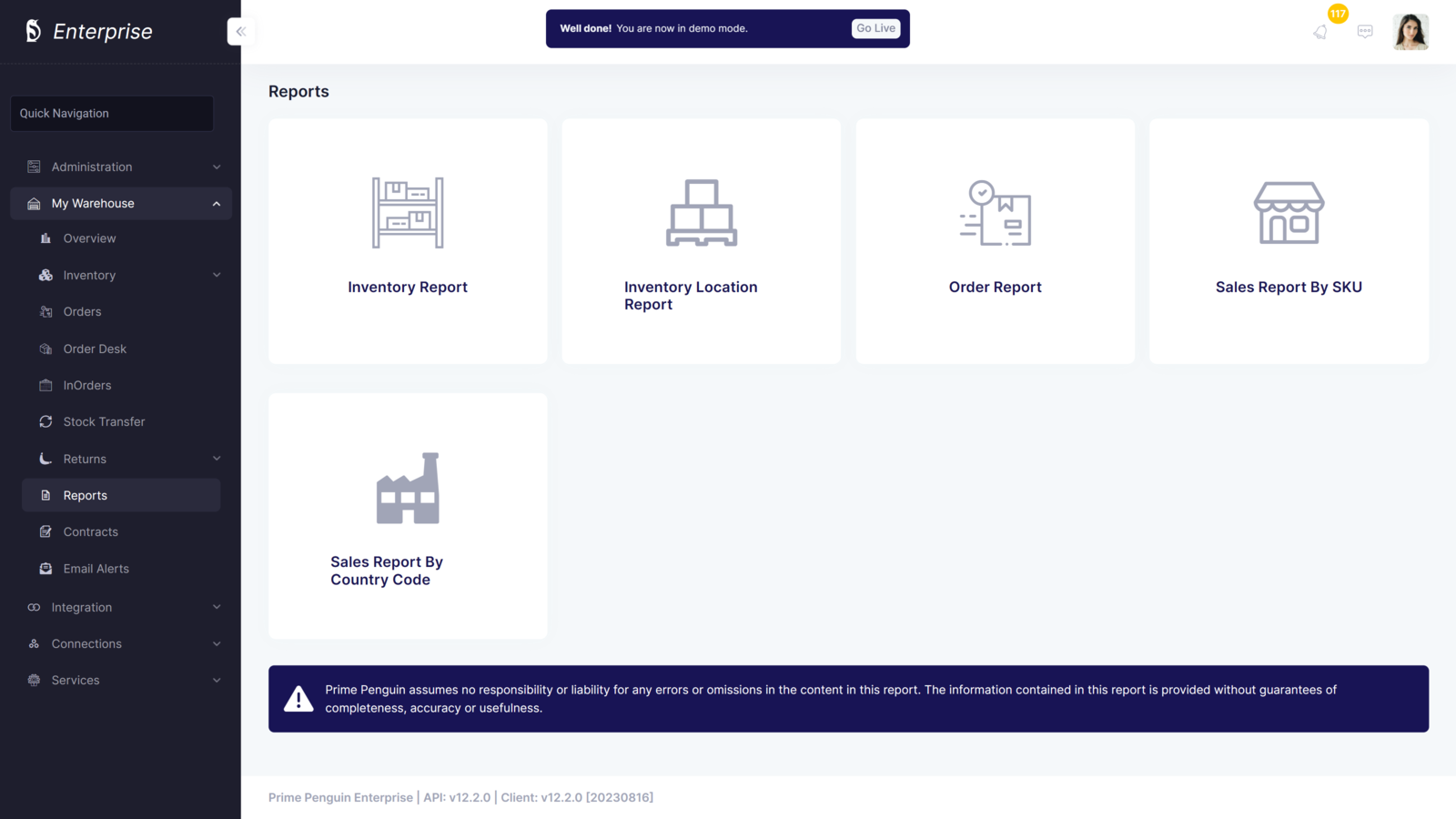This screenshot has width=1456, height=819.
Task: Click the Prime Penguin logo icon
Action: [33, 31]
